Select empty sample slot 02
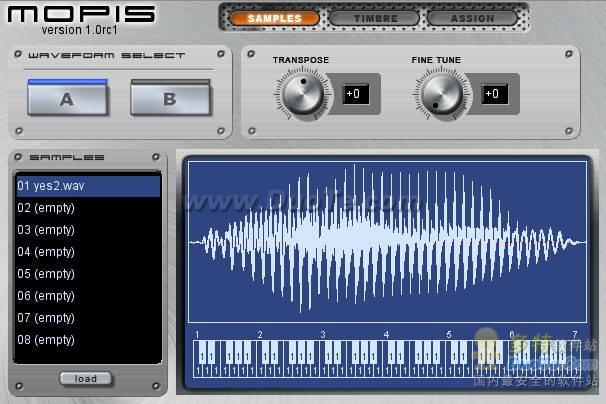The image size is (606, 404). click(x=88, y=208)
